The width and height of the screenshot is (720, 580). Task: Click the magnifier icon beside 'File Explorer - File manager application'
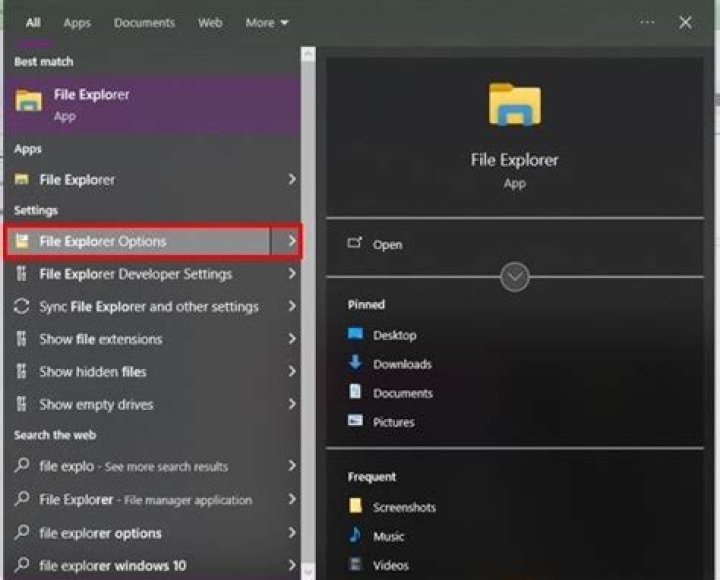22,499
